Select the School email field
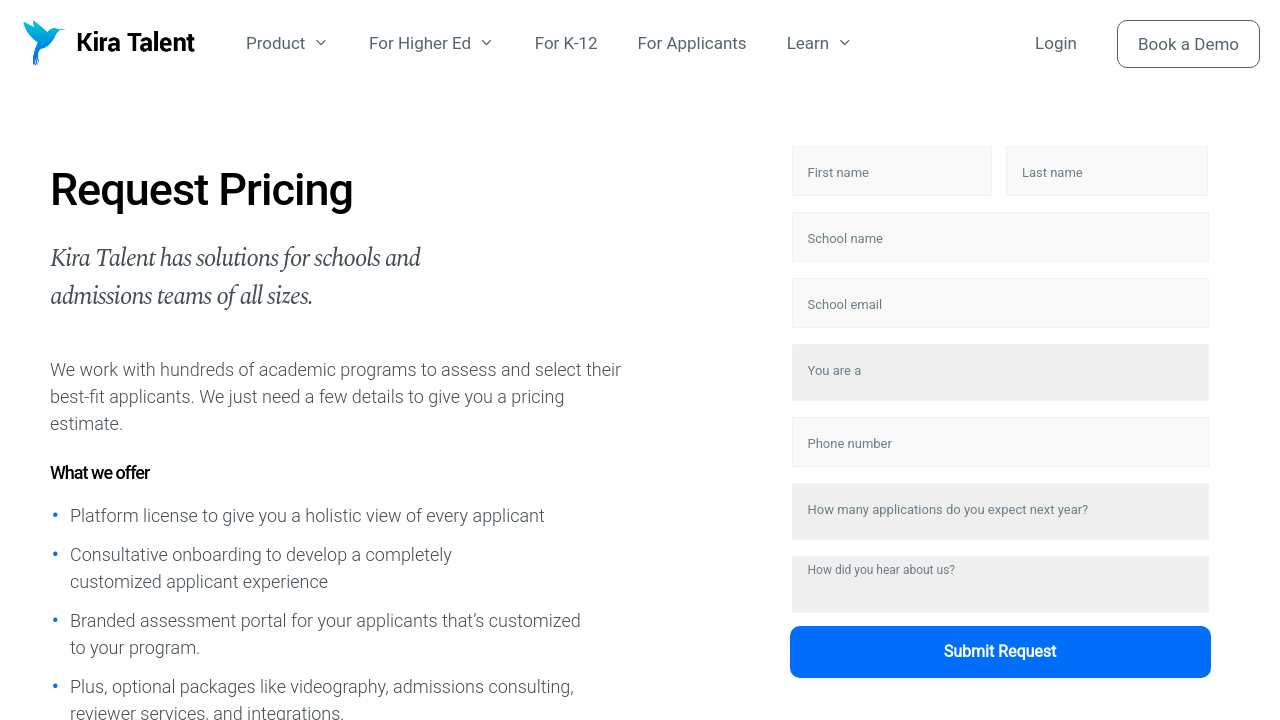Image resolution: width=1280 pixels, height=720 pixels. tap(1000, 304)
